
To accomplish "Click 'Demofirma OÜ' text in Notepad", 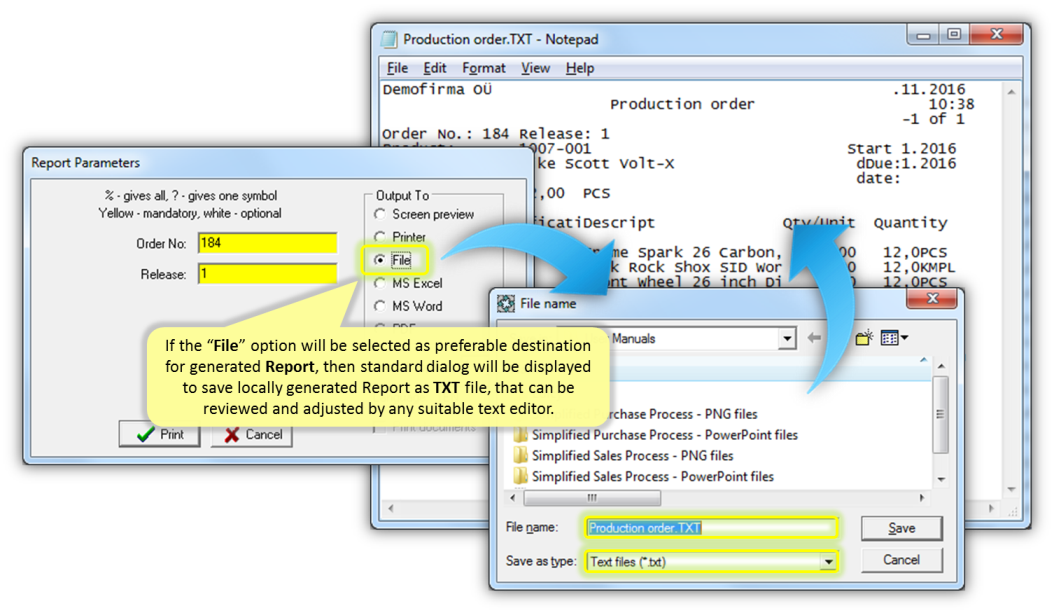I will (437, 89).
